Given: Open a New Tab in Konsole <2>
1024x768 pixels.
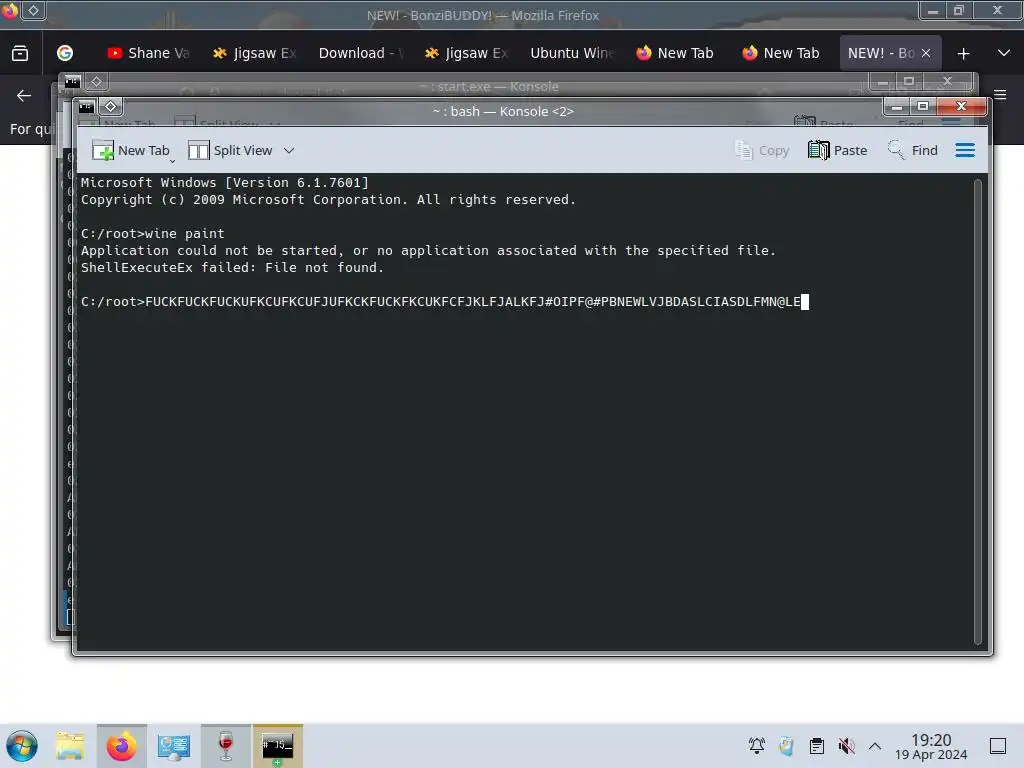Looking at the screenshot, I should [x=131, y=150].
